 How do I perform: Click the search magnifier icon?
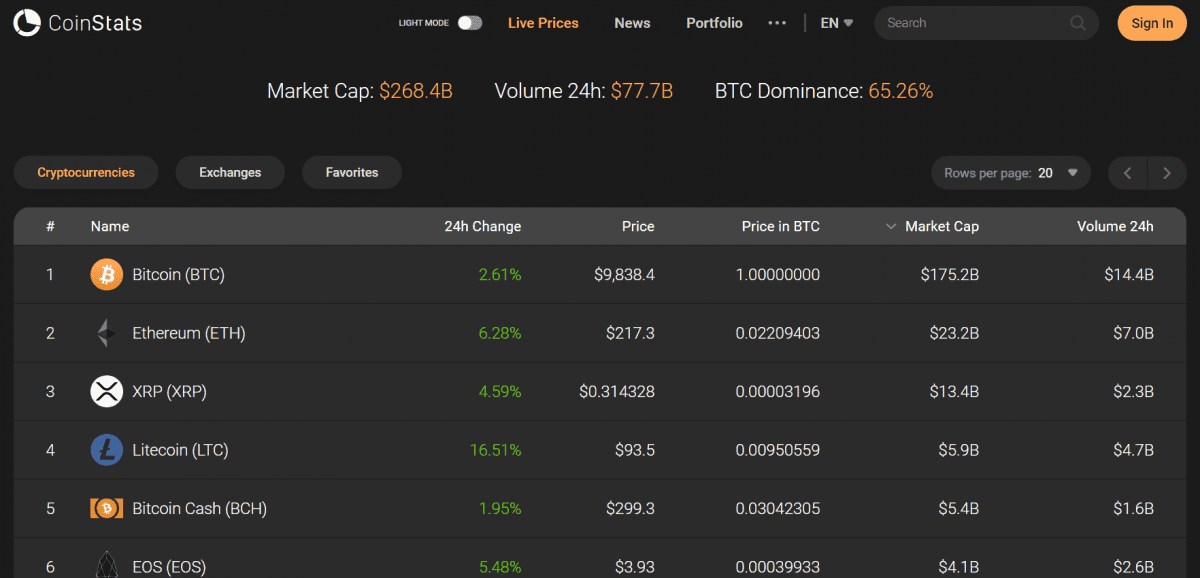pyautogui.click(x=1078, y=23)
